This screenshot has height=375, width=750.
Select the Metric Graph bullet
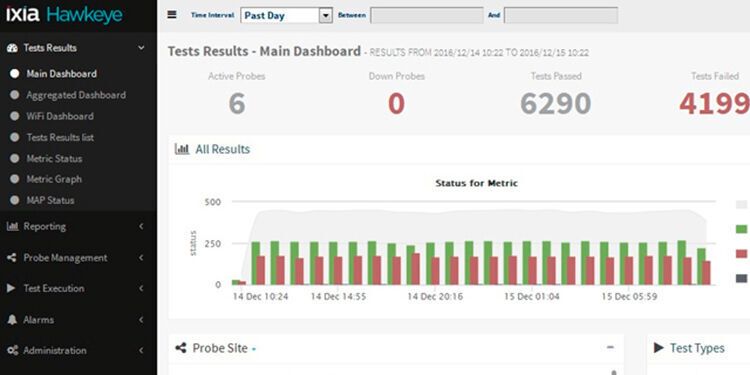click(14, 179)
